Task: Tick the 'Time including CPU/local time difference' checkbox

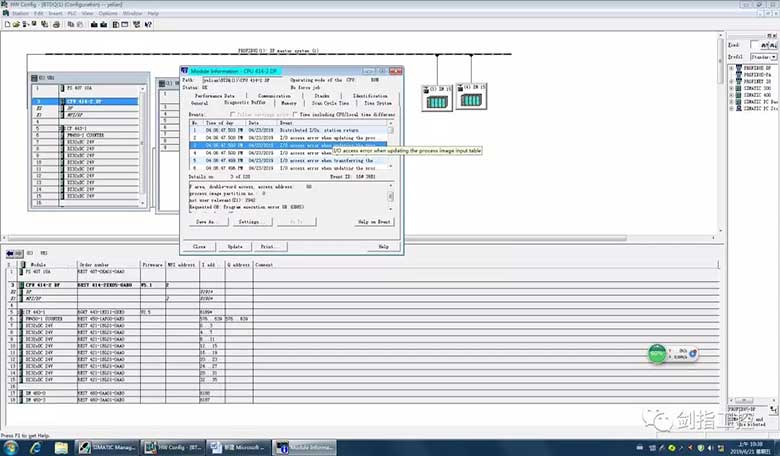Action: [x=295, y=114]
